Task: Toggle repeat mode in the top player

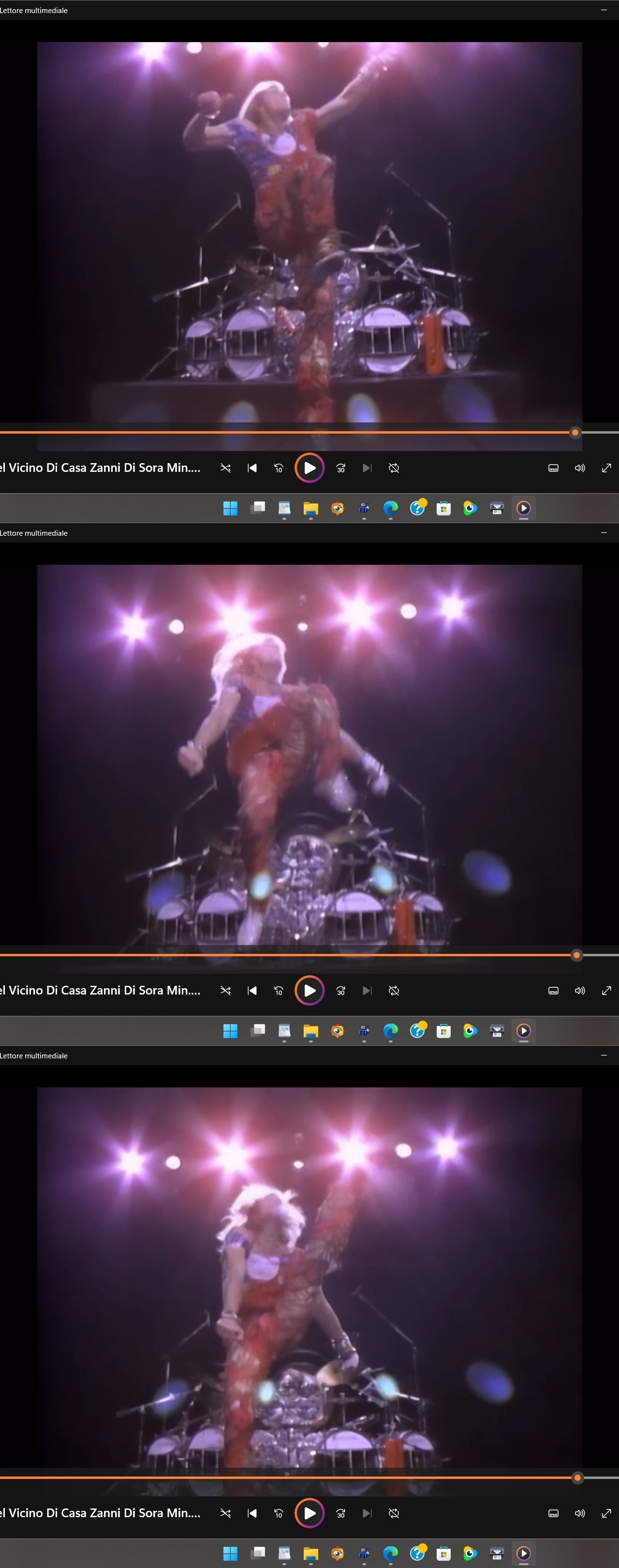Action: (x=394, y=468)
